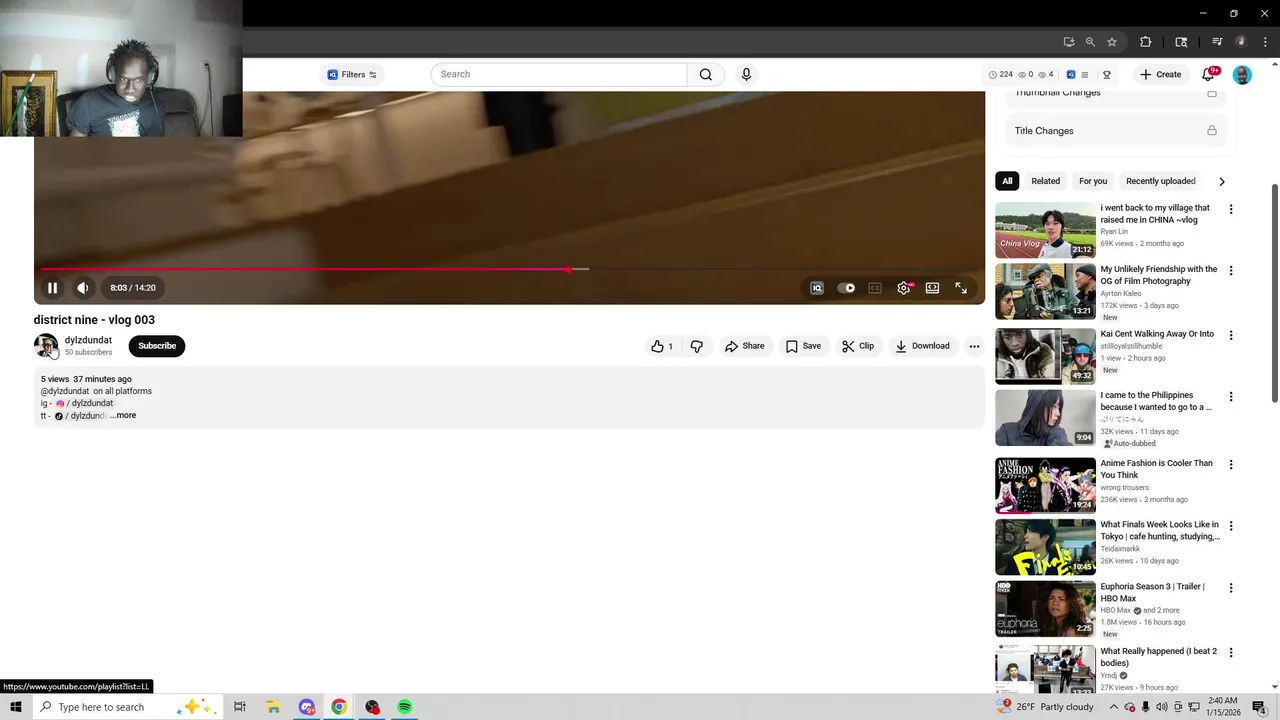Open Chrome extensions puzzle icon

click(x=1146, y=42)
